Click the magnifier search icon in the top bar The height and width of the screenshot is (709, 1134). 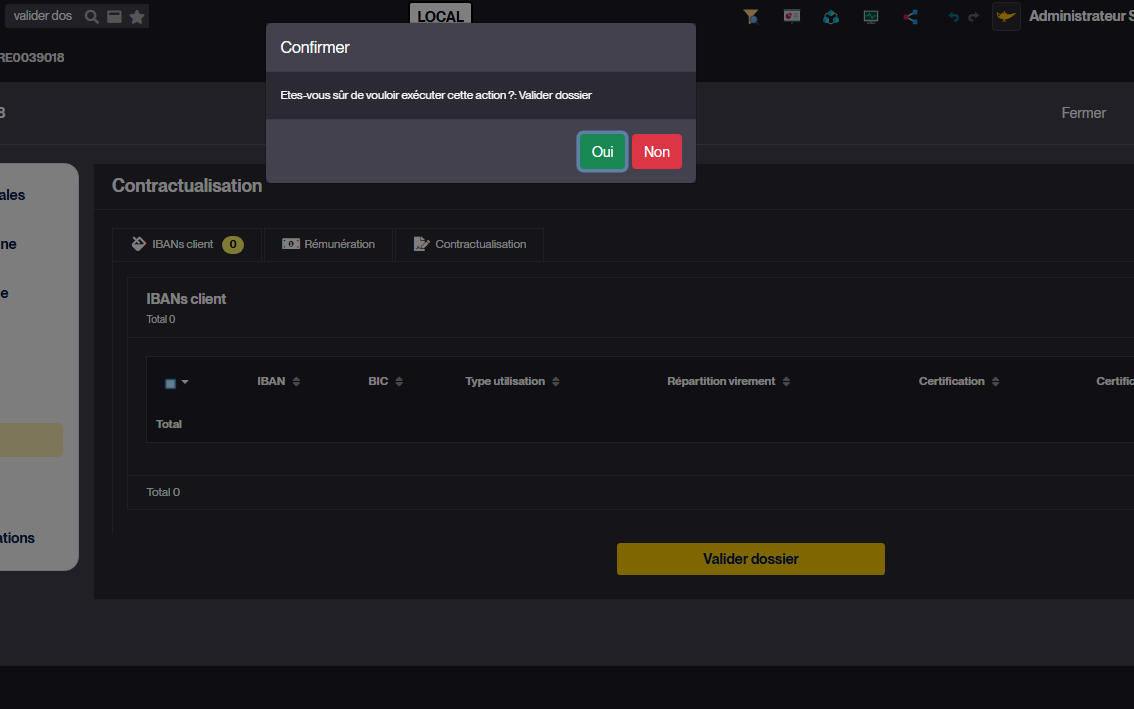coord(91,17)
